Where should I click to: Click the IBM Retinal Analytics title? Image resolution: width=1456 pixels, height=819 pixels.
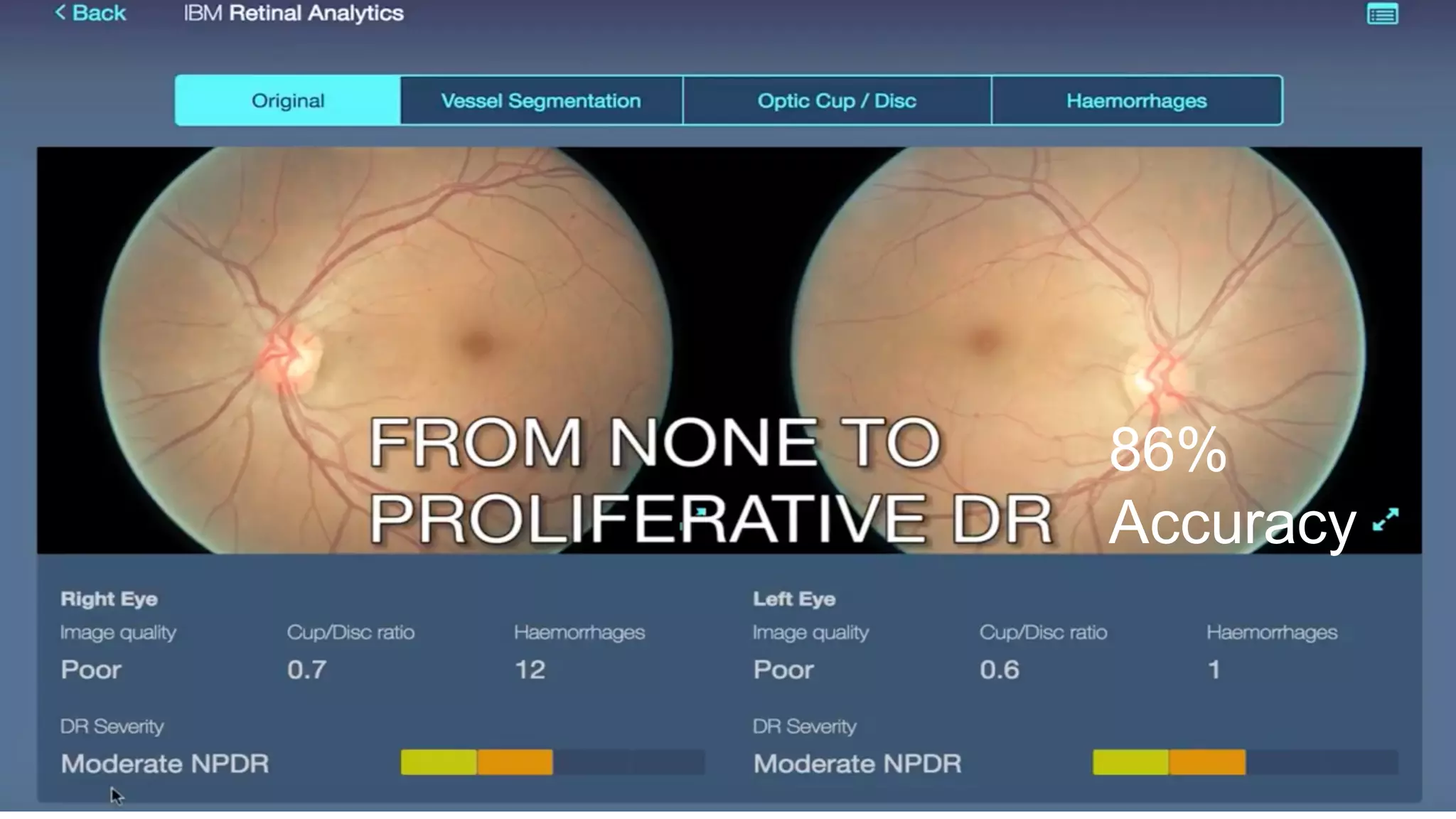point(294,13)
